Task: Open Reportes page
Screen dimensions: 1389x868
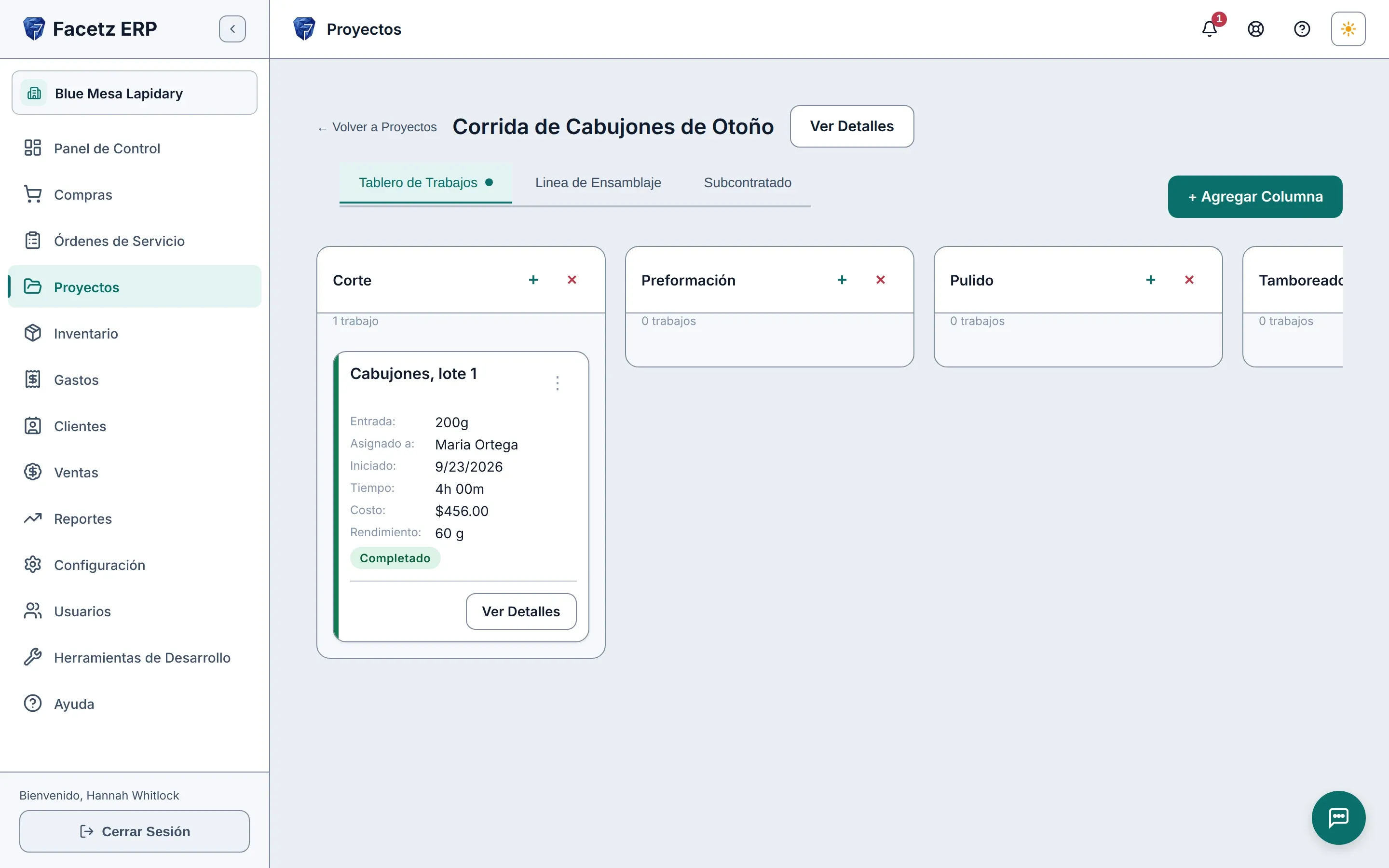Action: coord(134,518)
